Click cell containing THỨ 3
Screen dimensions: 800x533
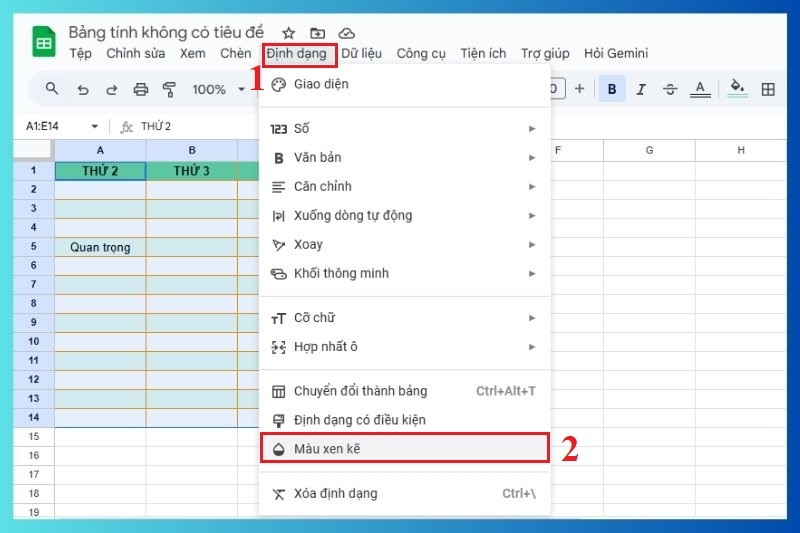(192, 171)
